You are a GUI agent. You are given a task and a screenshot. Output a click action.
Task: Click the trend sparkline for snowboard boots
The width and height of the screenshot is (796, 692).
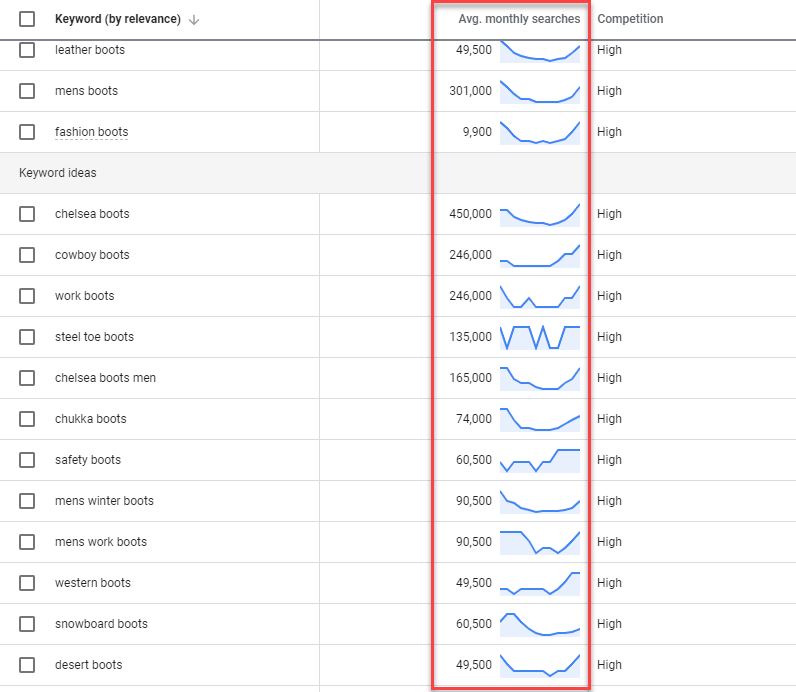click(x=540, y=624)
